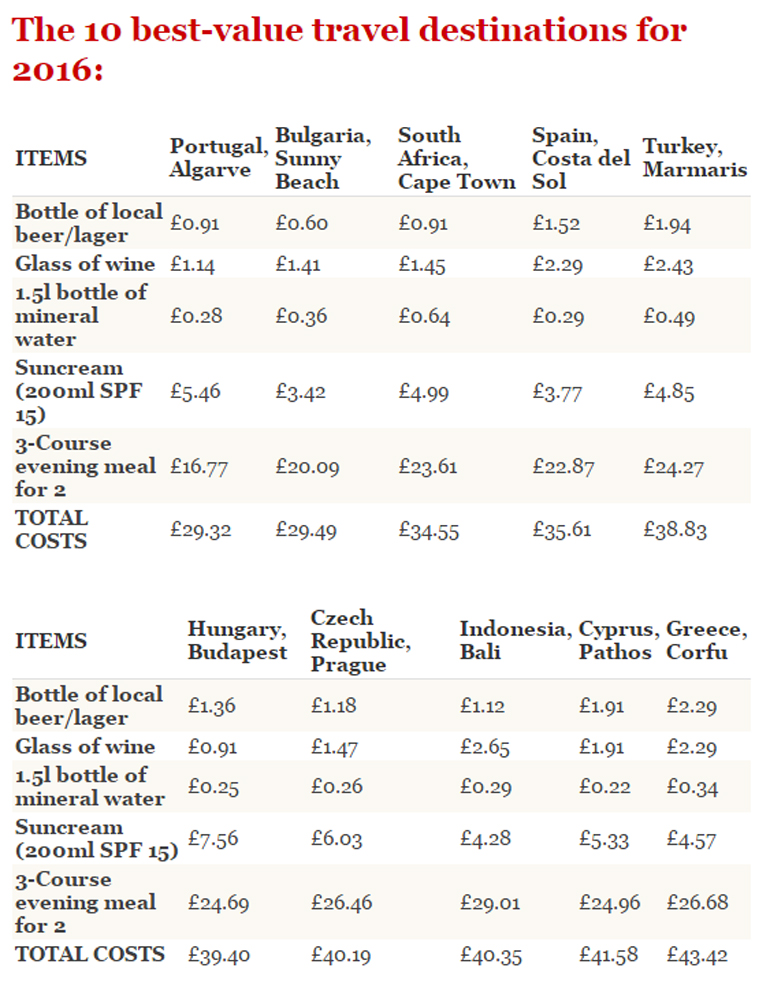
Task: Select the Cyprus, Pathos column header
Action: [x=618, y=641]
